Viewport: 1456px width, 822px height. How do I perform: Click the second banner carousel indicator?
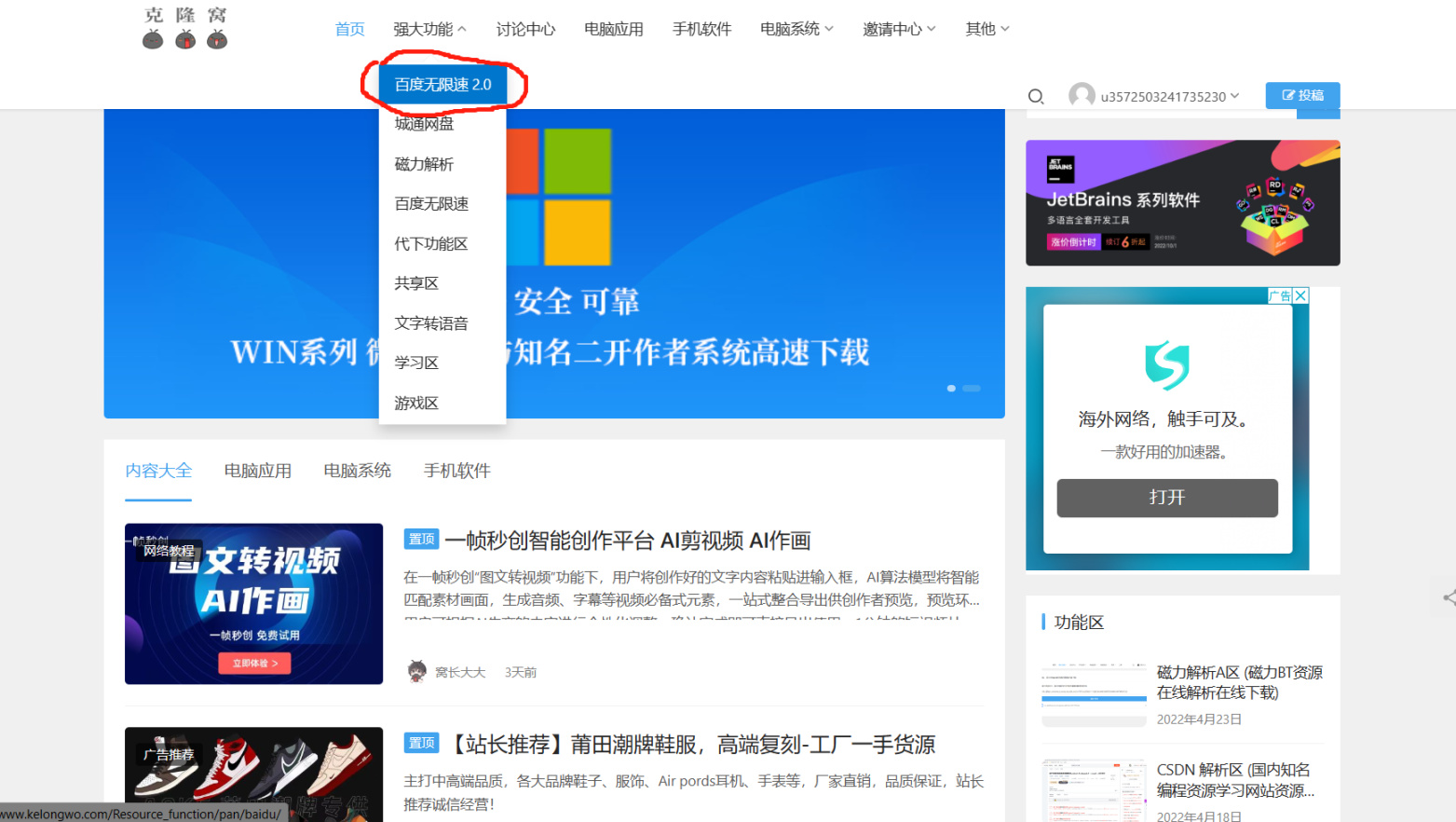click(x=972, y=388)
